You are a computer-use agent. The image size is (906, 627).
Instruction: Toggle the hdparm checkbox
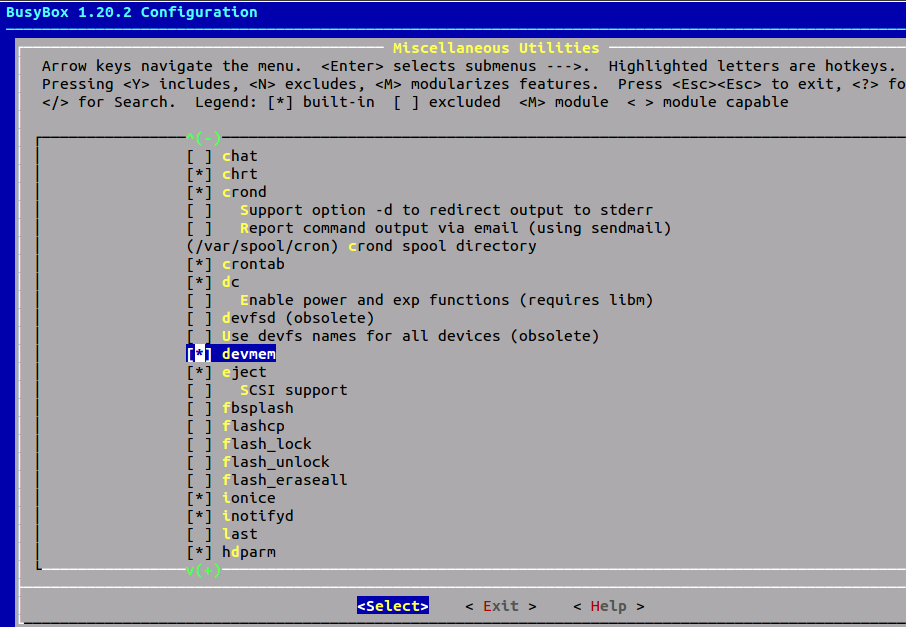199,552
